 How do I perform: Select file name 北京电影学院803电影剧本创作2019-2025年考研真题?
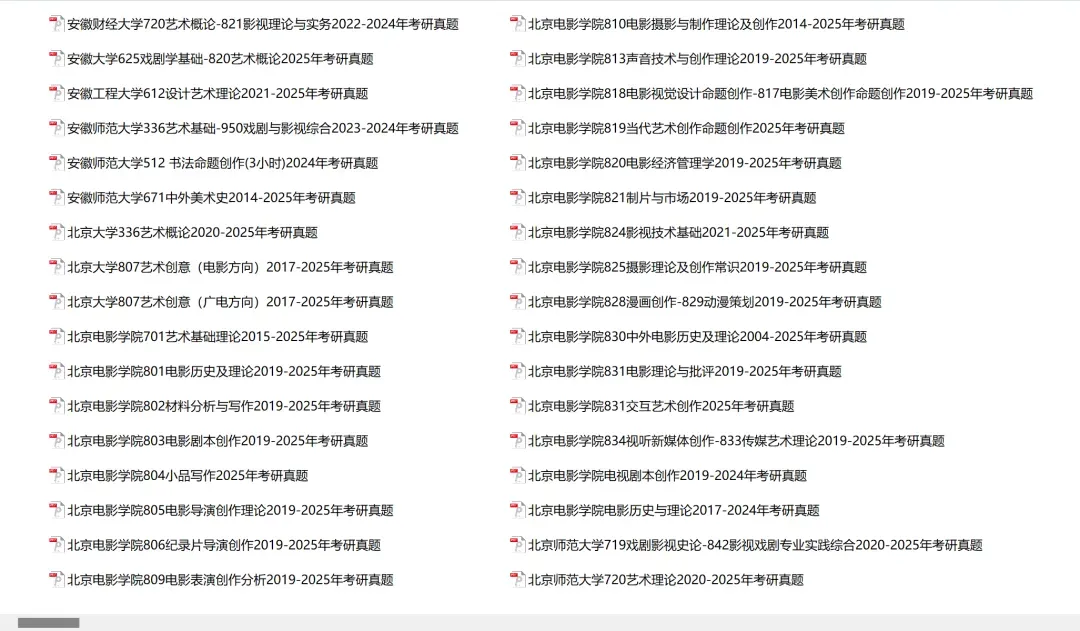click(218, 440)
